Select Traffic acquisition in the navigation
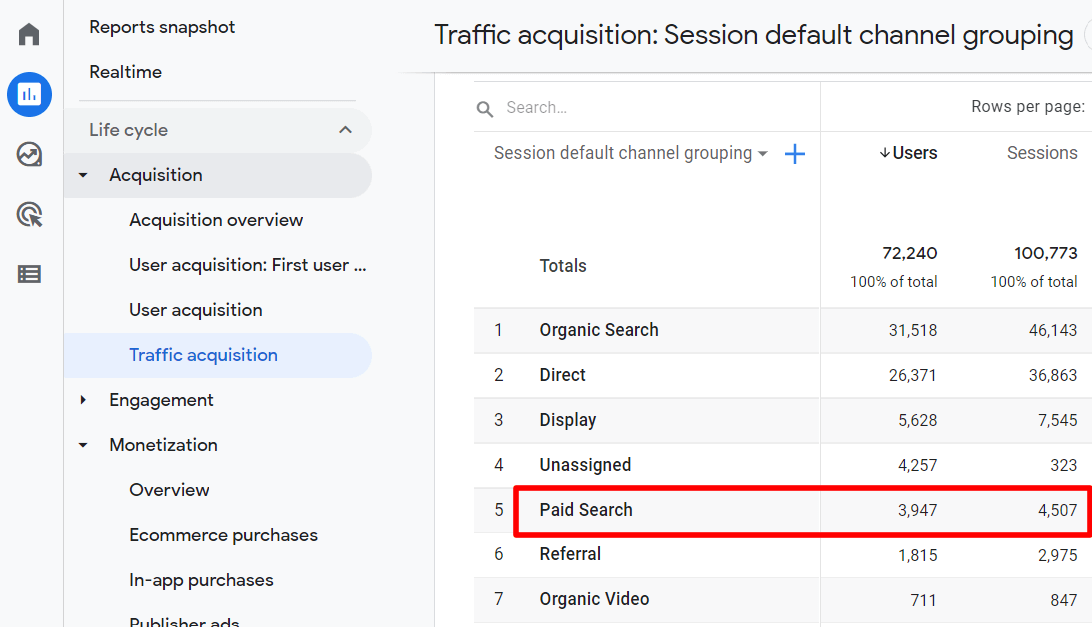1092x627 pixels. click(x=203, y=355)
